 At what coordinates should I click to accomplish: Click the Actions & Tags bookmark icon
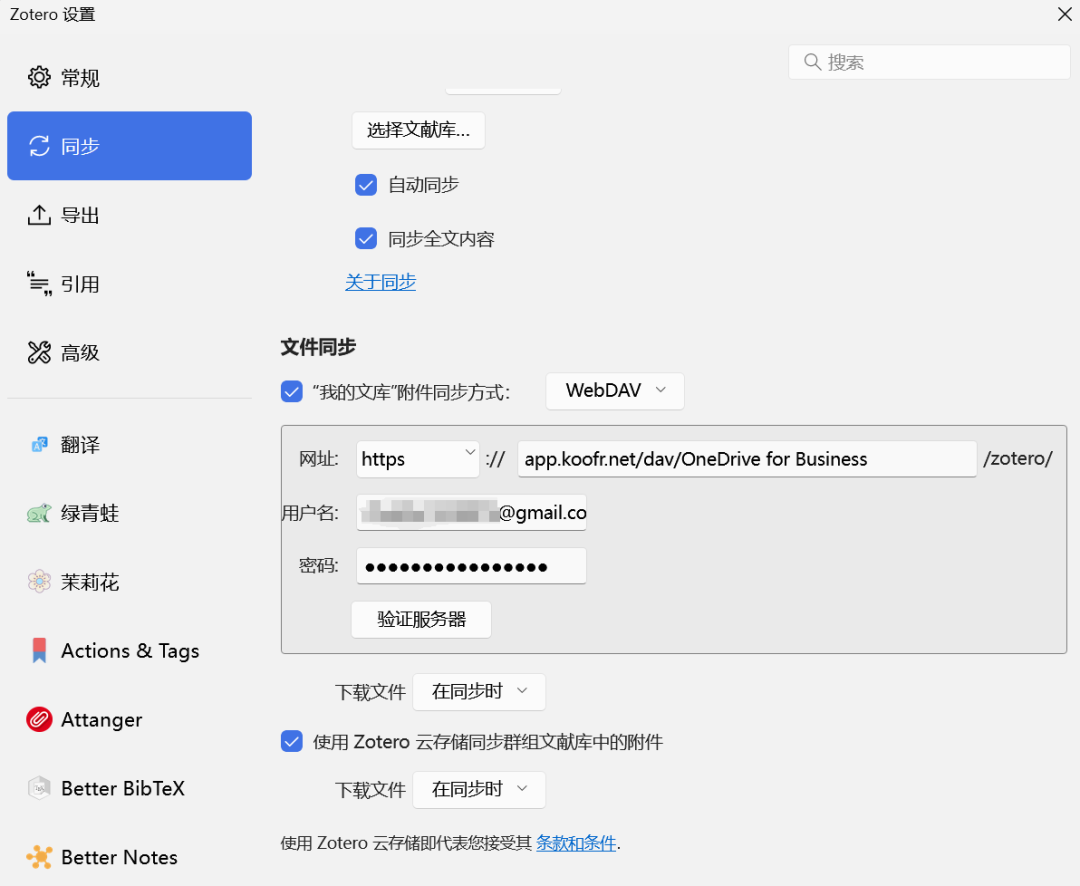tap(39, 651)
